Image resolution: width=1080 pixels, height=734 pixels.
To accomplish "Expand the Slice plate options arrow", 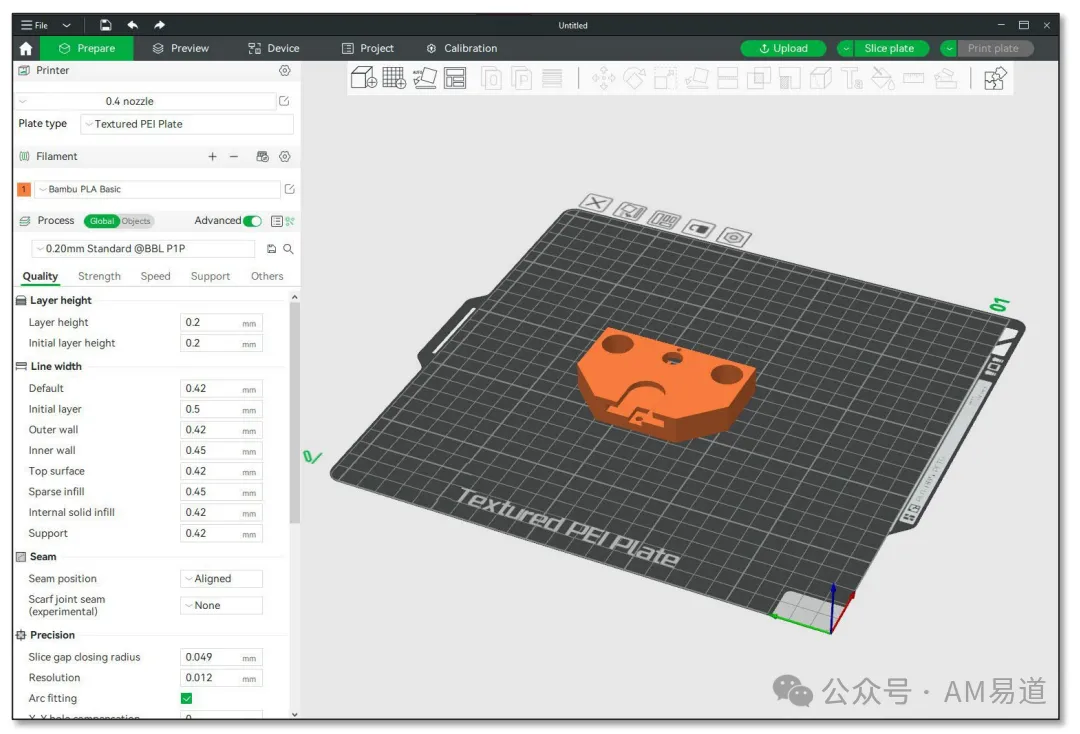I will coord(845,48).
